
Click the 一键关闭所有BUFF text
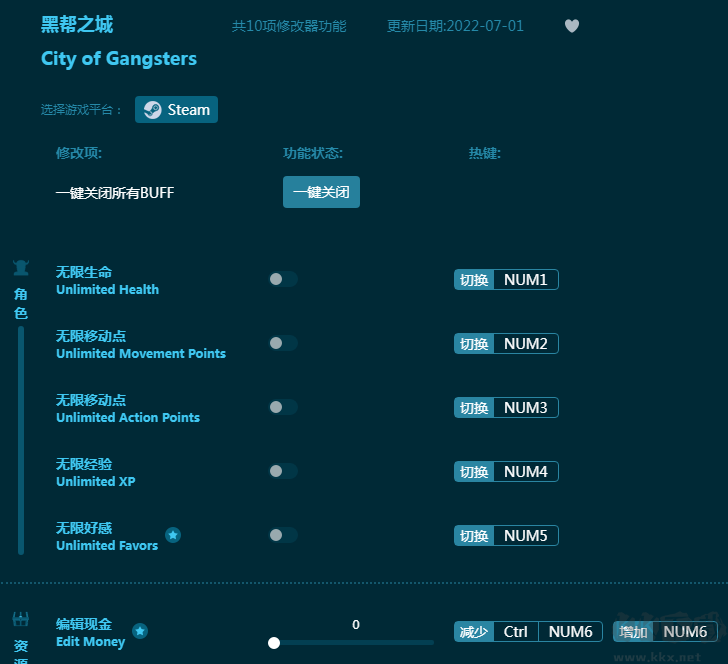coord(115,193)
